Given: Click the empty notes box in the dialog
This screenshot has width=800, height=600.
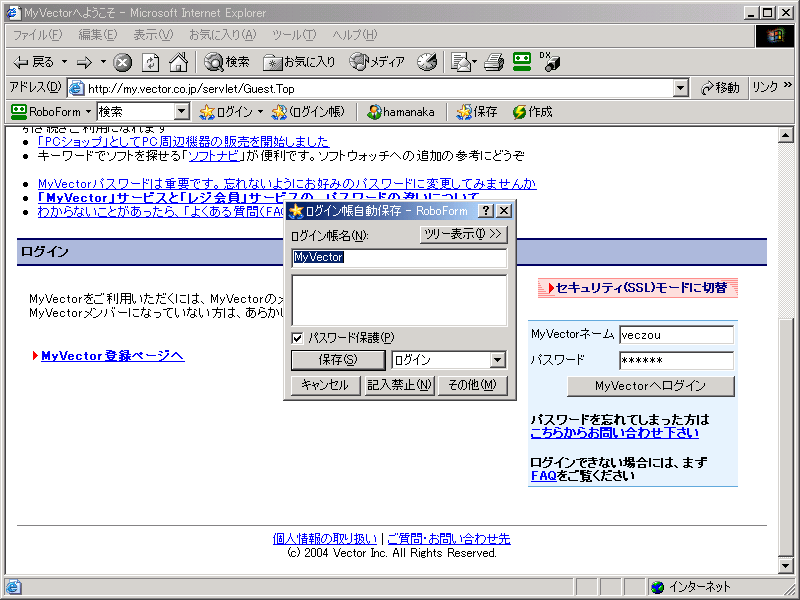Looking at the screenshot, I should pyautogui.click(x=399, y=301).
